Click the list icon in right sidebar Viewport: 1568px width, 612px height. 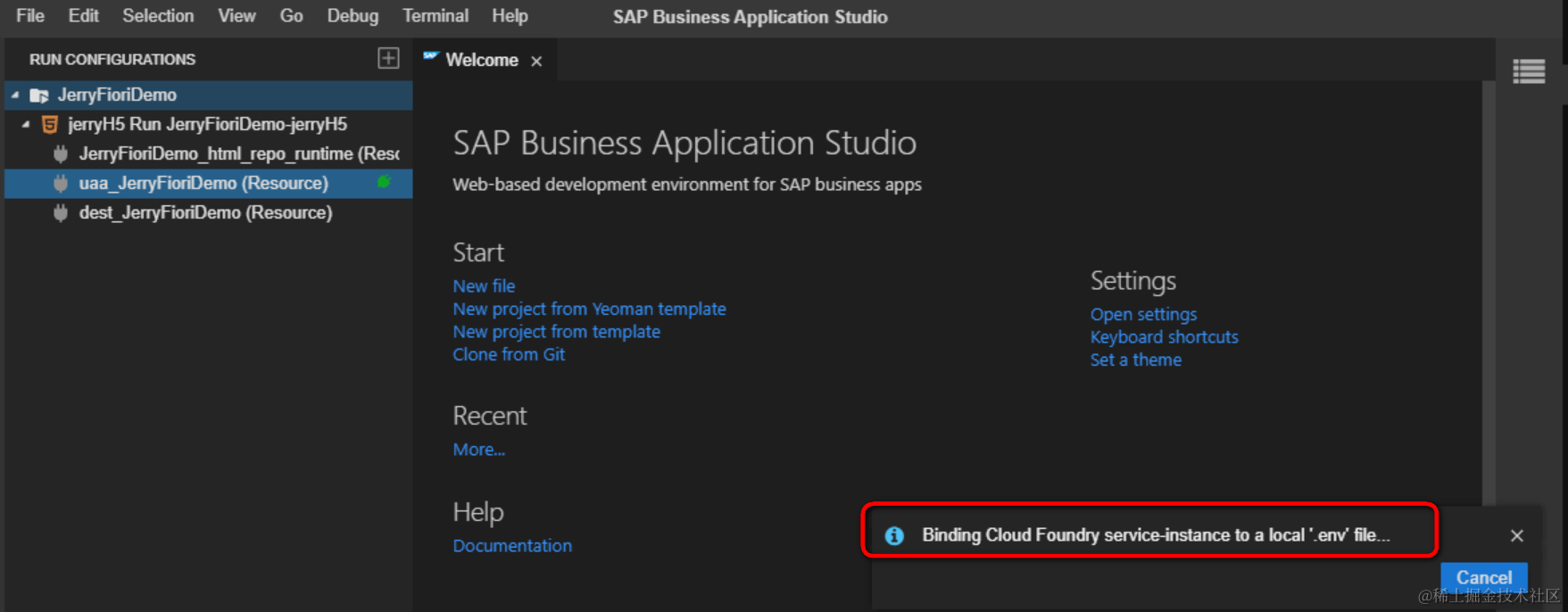(x=1529, y=71)
